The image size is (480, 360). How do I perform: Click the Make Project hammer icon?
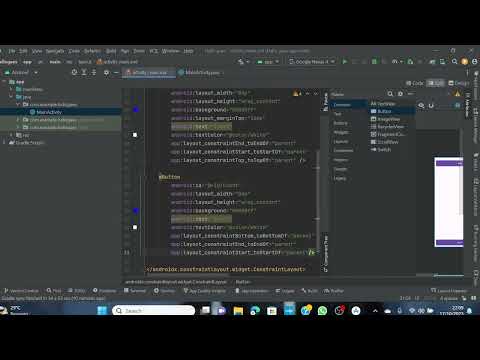click(241, 62)
